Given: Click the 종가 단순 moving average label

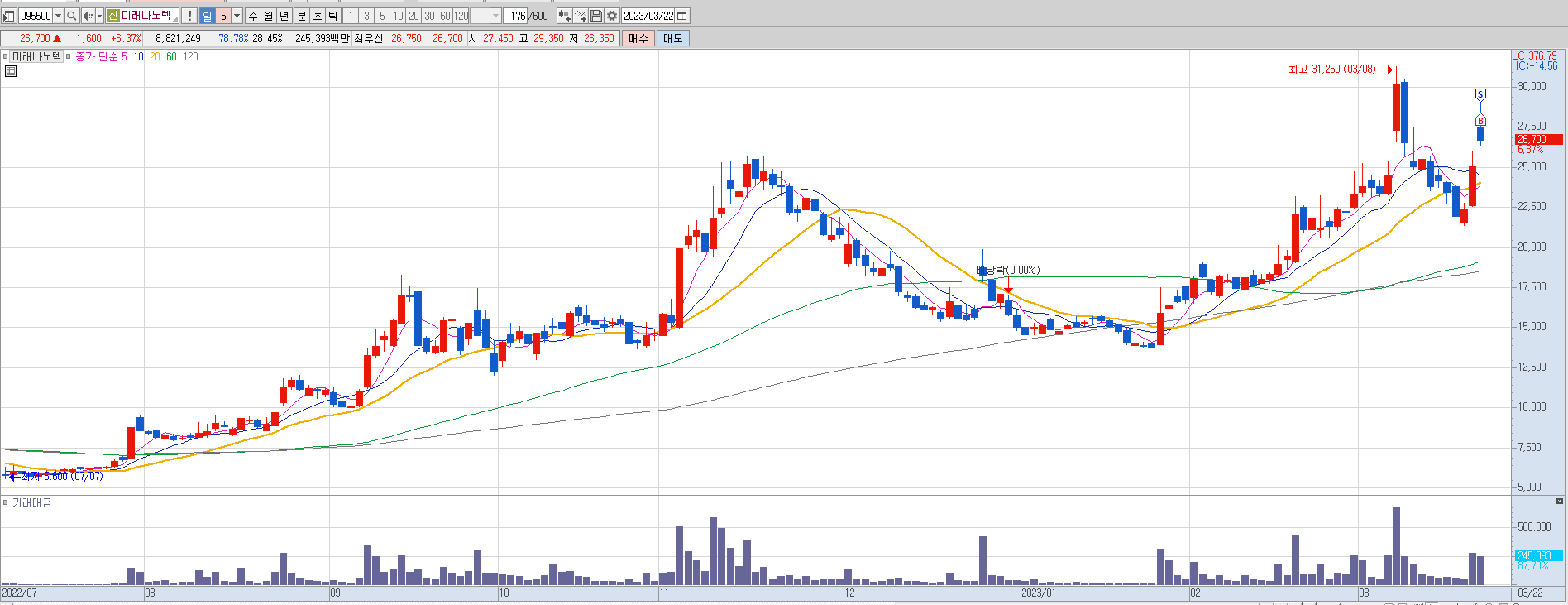Looking at the screenshot, I should pyautogui.click(x=96, y=56).
